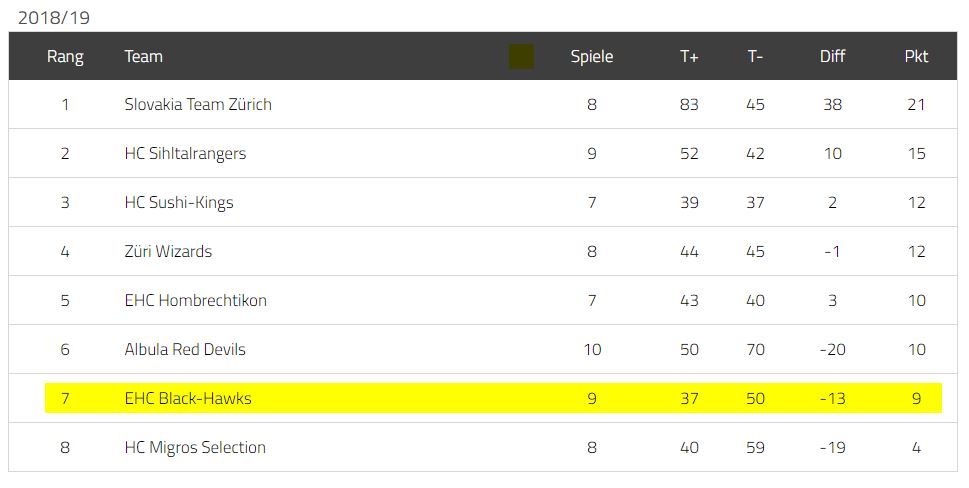Click the Team column header
Screen dimensions: 969x488
[x=143, y=56]
